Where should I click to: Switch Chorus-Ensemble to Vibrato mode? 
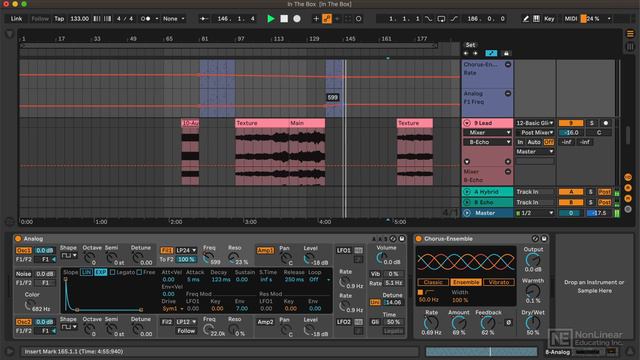[499, 282]
